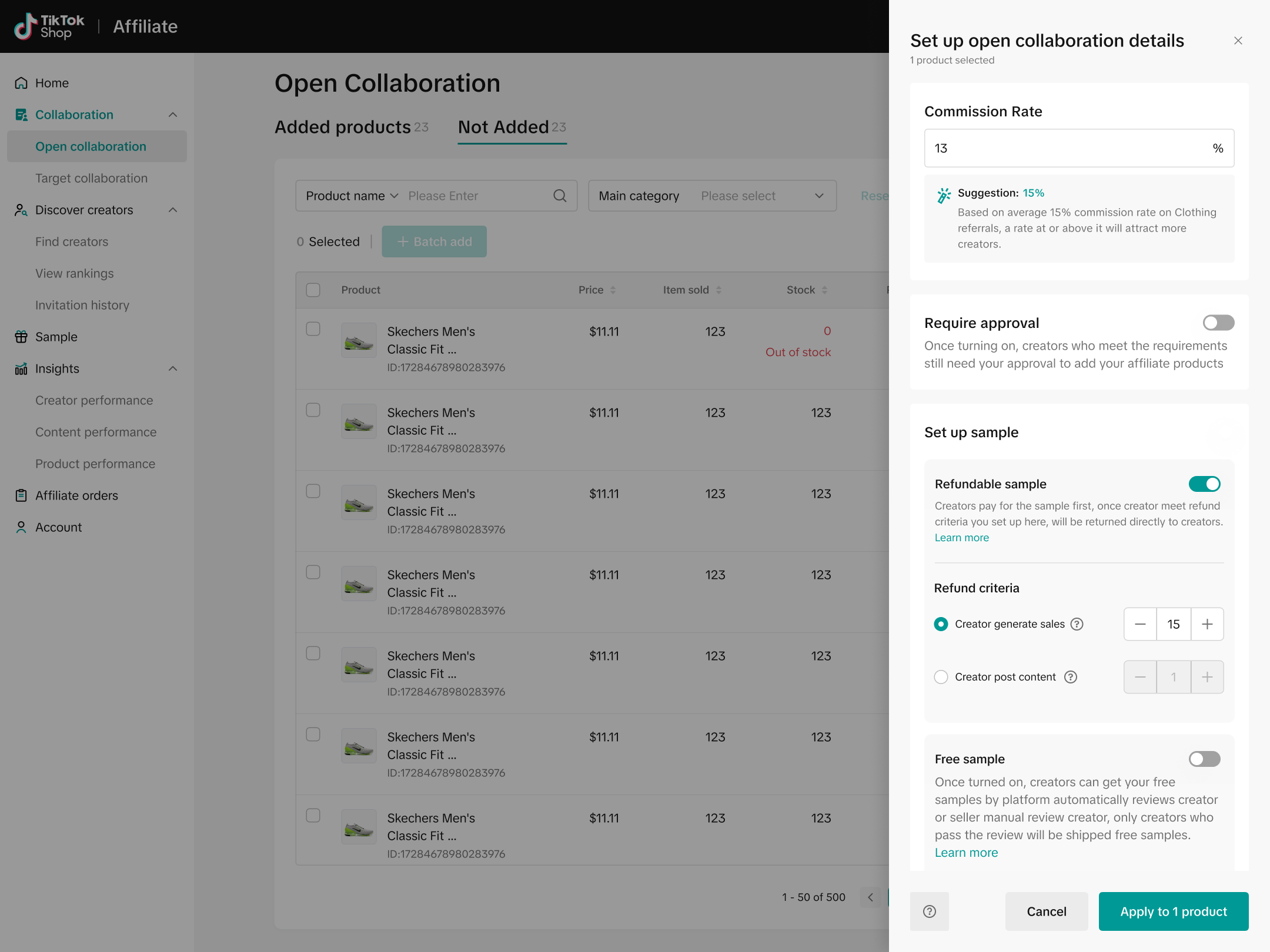The image size is (1270, 952).
Task: Click the product search magnifier icon
Action: (x=560, y=196)
